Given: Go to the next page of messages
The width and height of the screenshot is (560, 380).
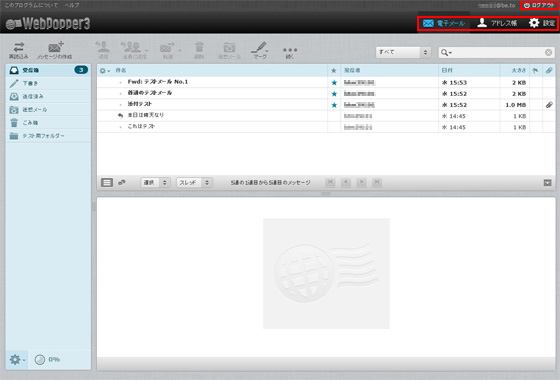Looking at the screenshot, I should click(361, 182).
